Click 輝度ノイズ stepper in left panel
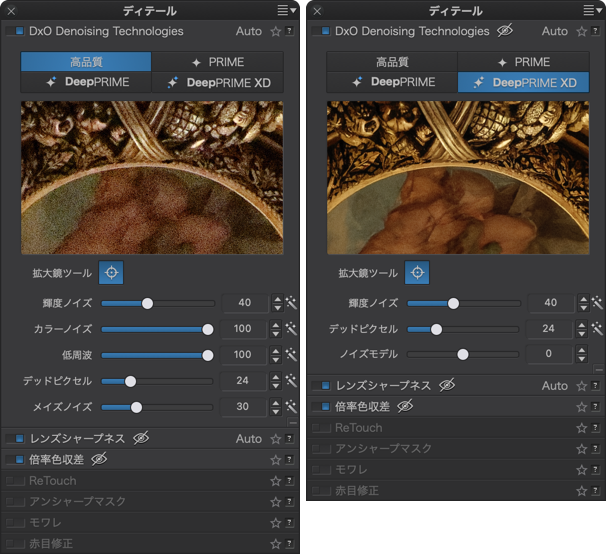The height and width of the screenshot is (554, 606). 277,303
